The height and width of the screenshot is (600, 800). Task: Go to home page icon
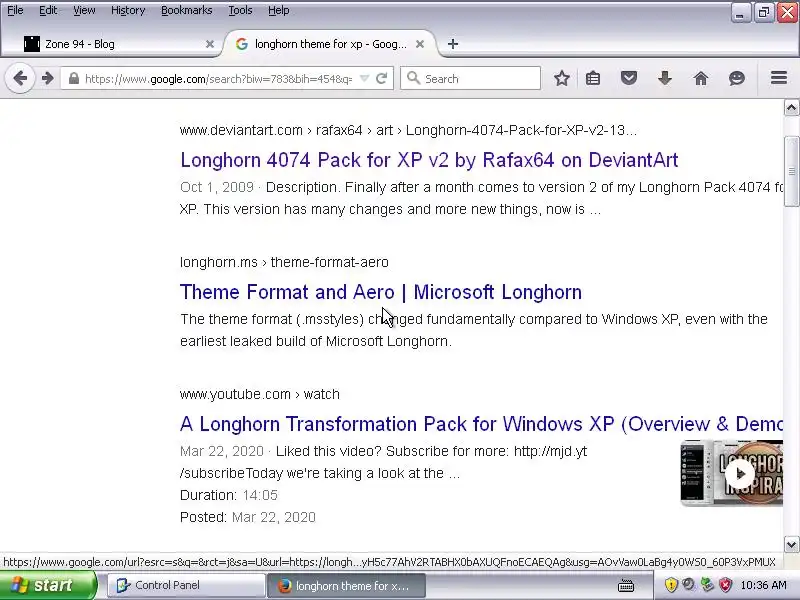coord(701,79)
